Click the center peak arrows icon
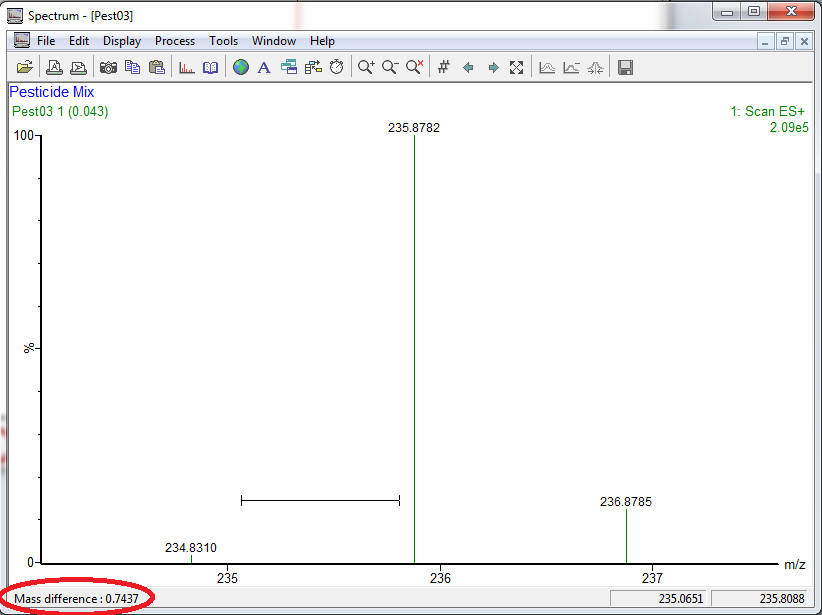Screen dimensions: 822x615 coord(596,68)
